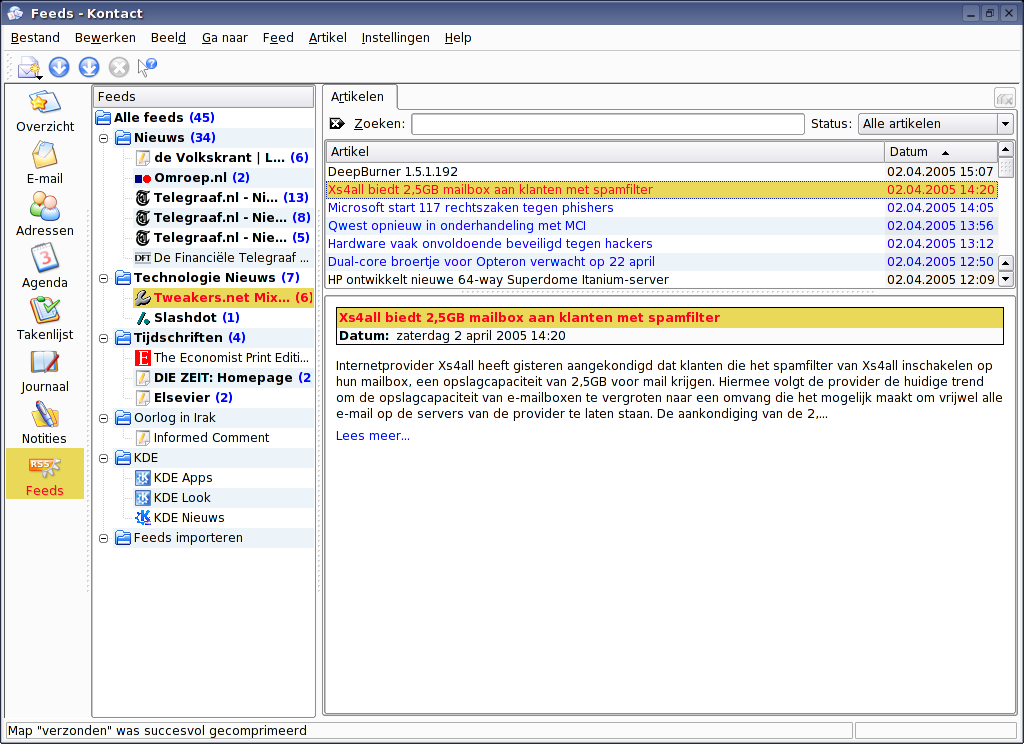This screenshot has width=1024, height=744.
Task: Select the Artikelen tab
Action: click(358, 97)
